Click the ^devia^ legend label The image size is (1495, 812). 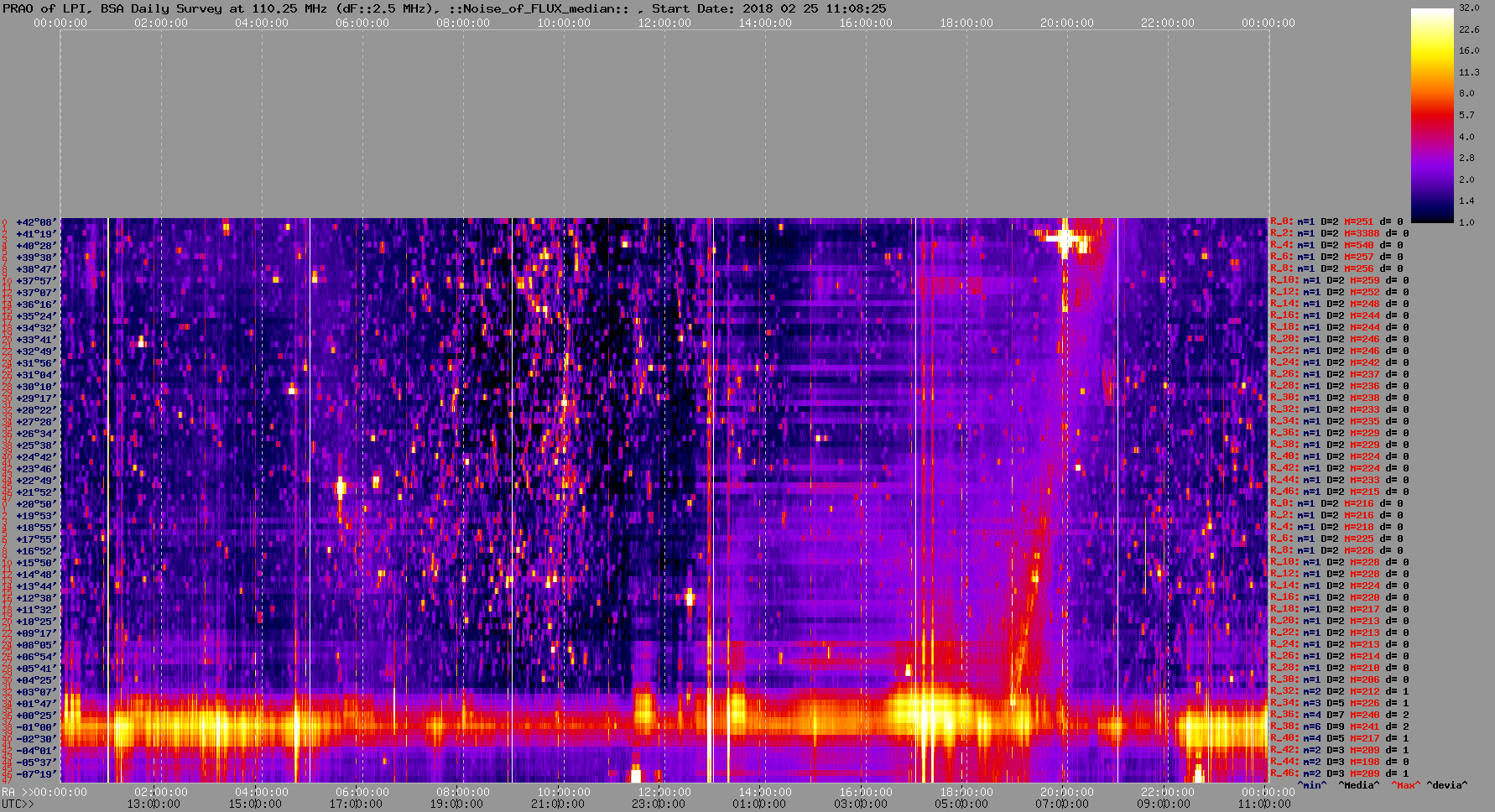[x=1448, y=786]
